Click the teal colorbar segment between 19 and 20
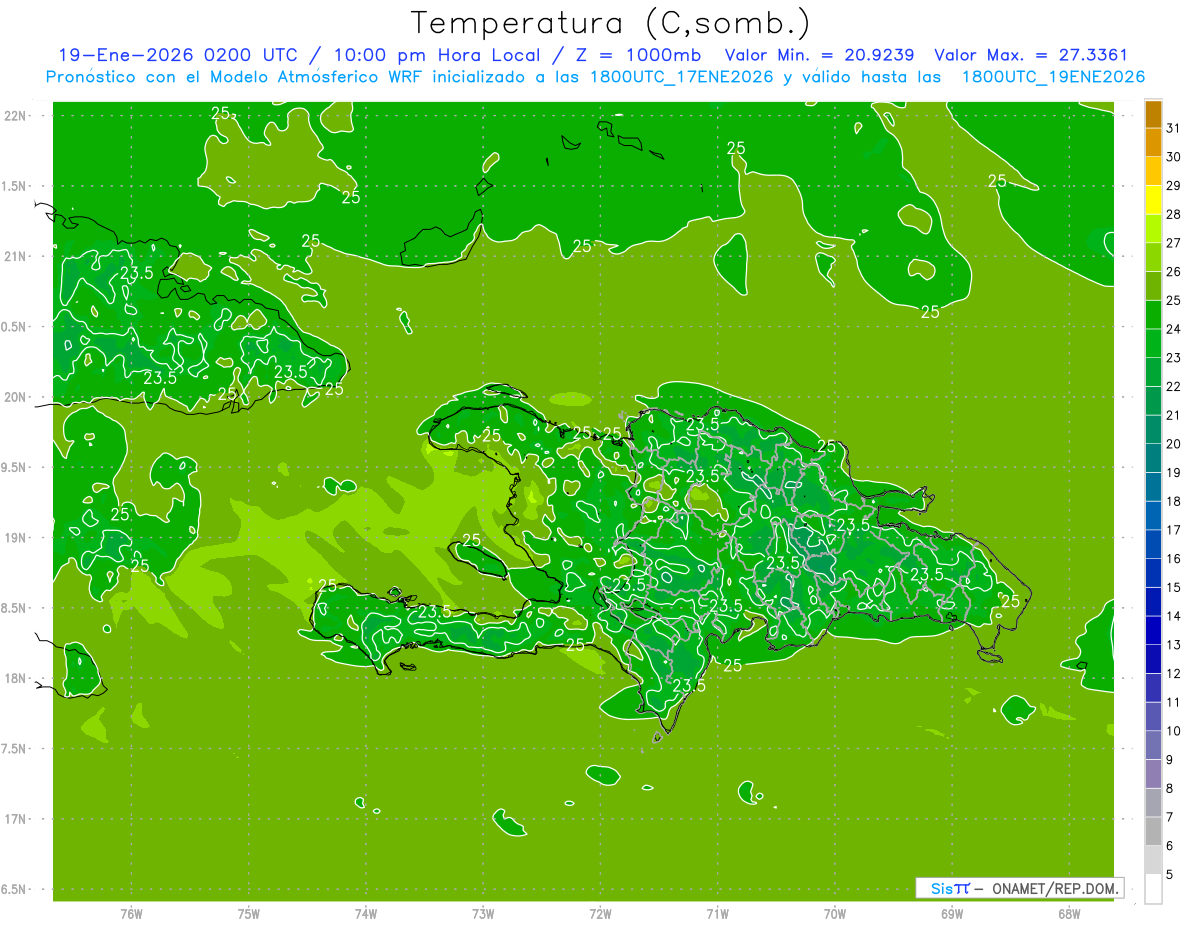 click(x=1153, y=458)
